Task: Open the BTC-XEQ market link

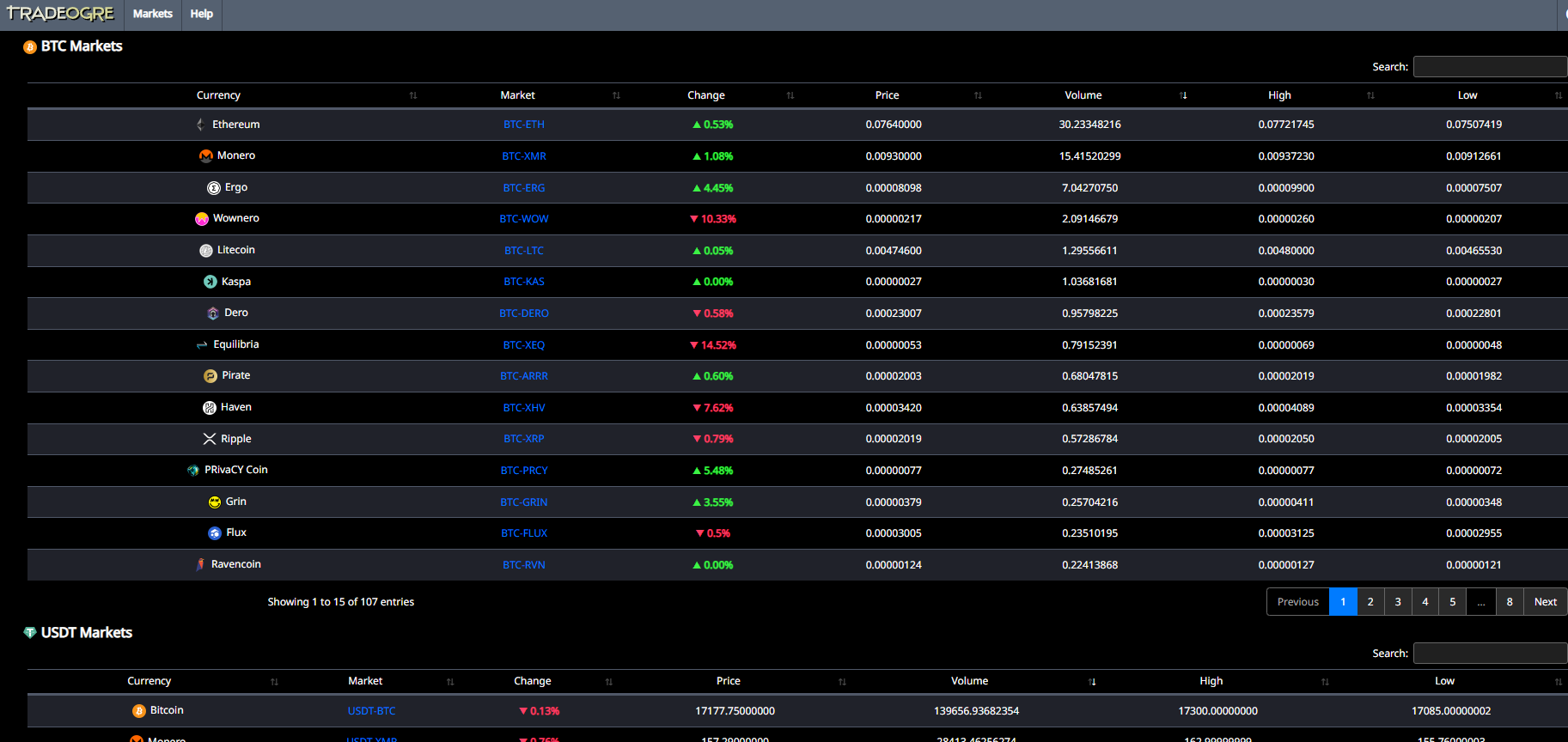Action: 524,345
